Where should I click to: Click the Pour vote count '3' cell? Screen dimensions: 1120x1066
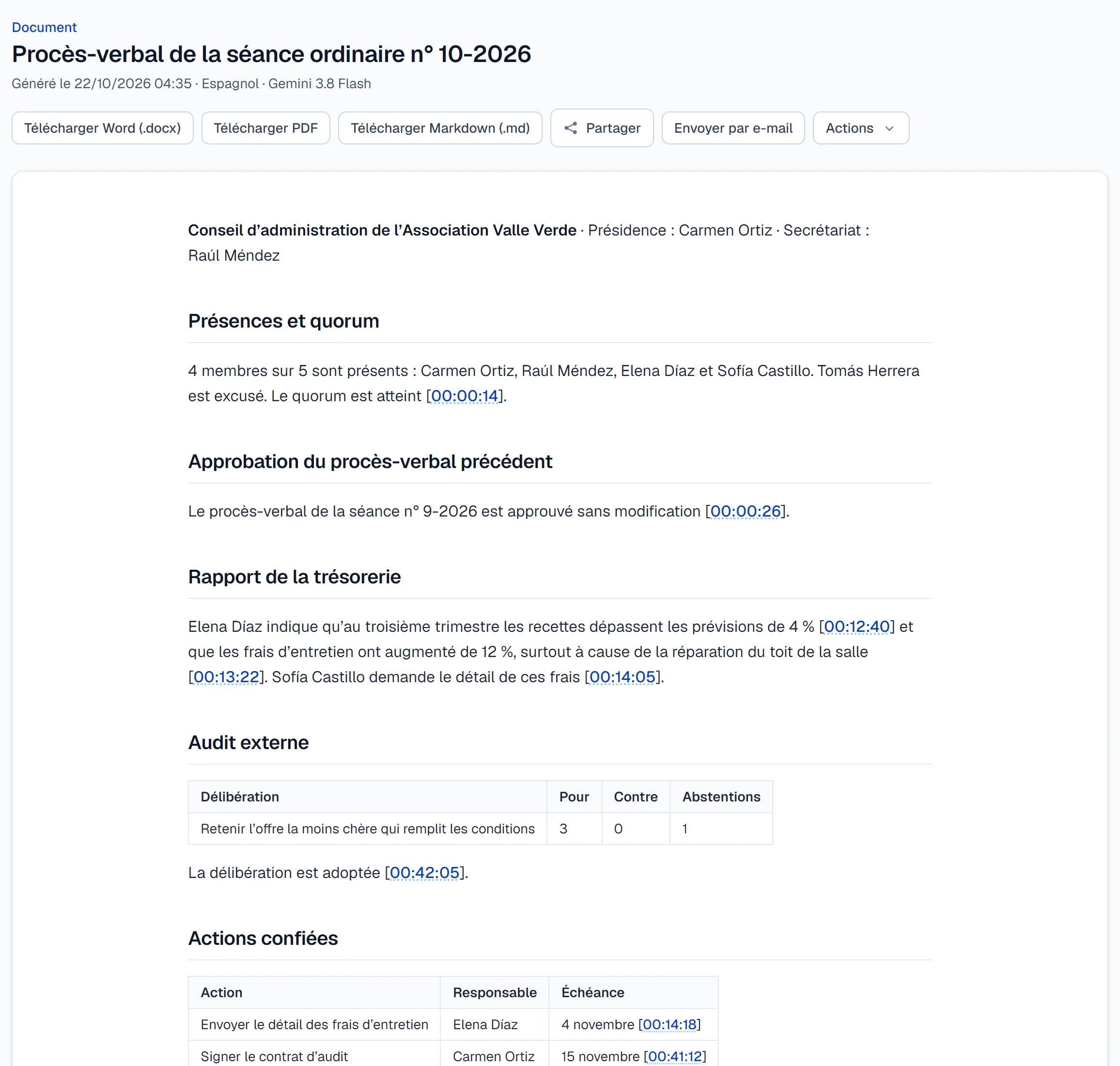574,829
